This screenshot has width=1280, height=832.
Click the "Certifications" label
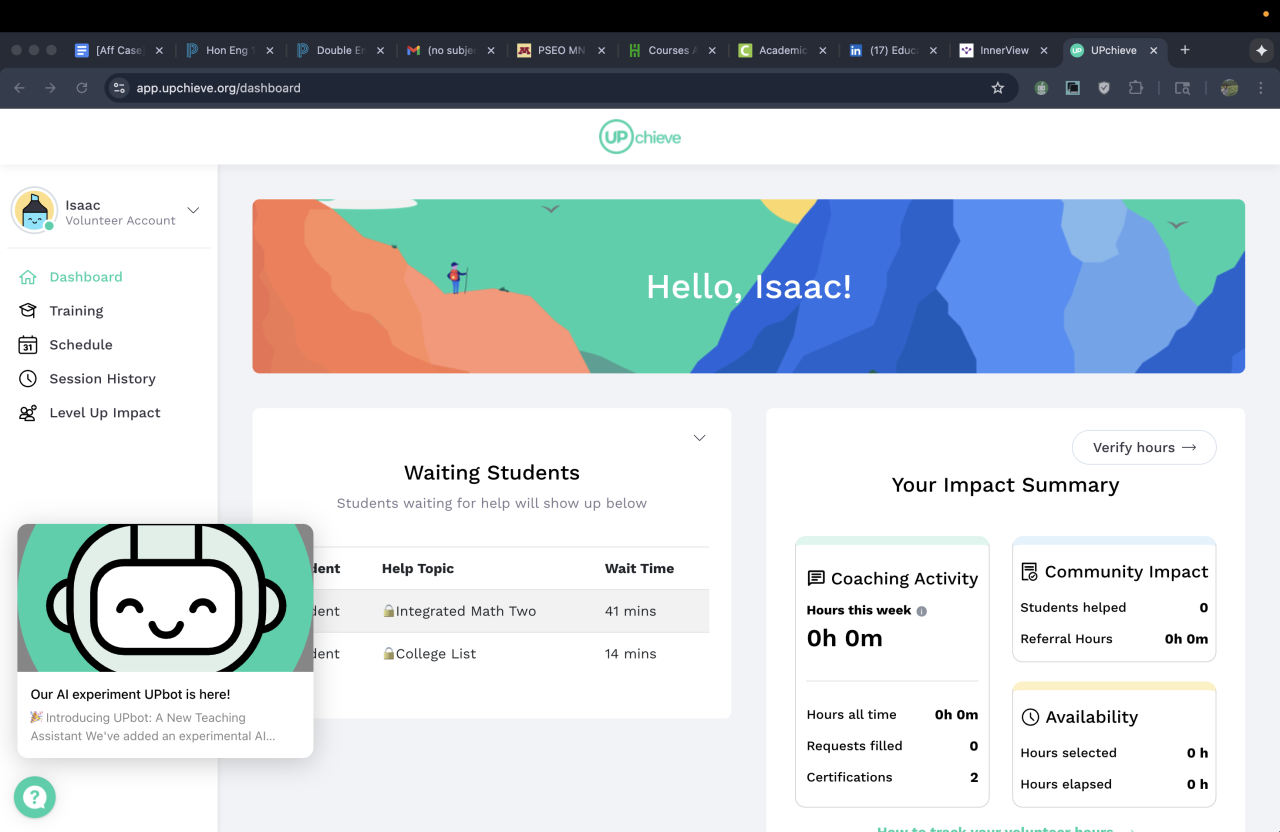point(849,777)
